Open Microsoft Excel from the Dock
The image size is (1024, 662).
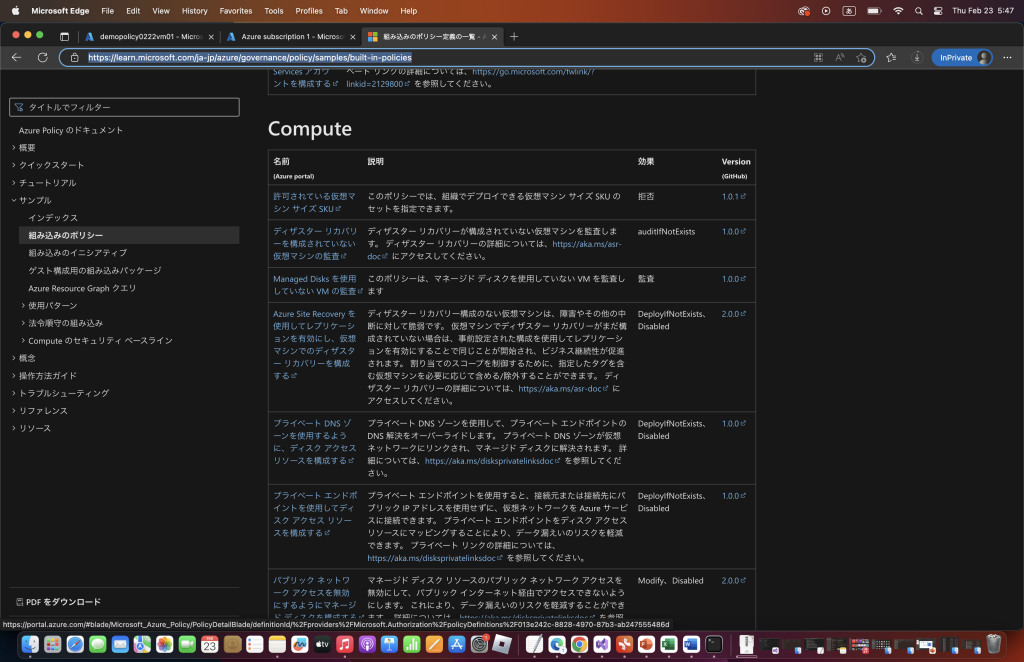669,644
